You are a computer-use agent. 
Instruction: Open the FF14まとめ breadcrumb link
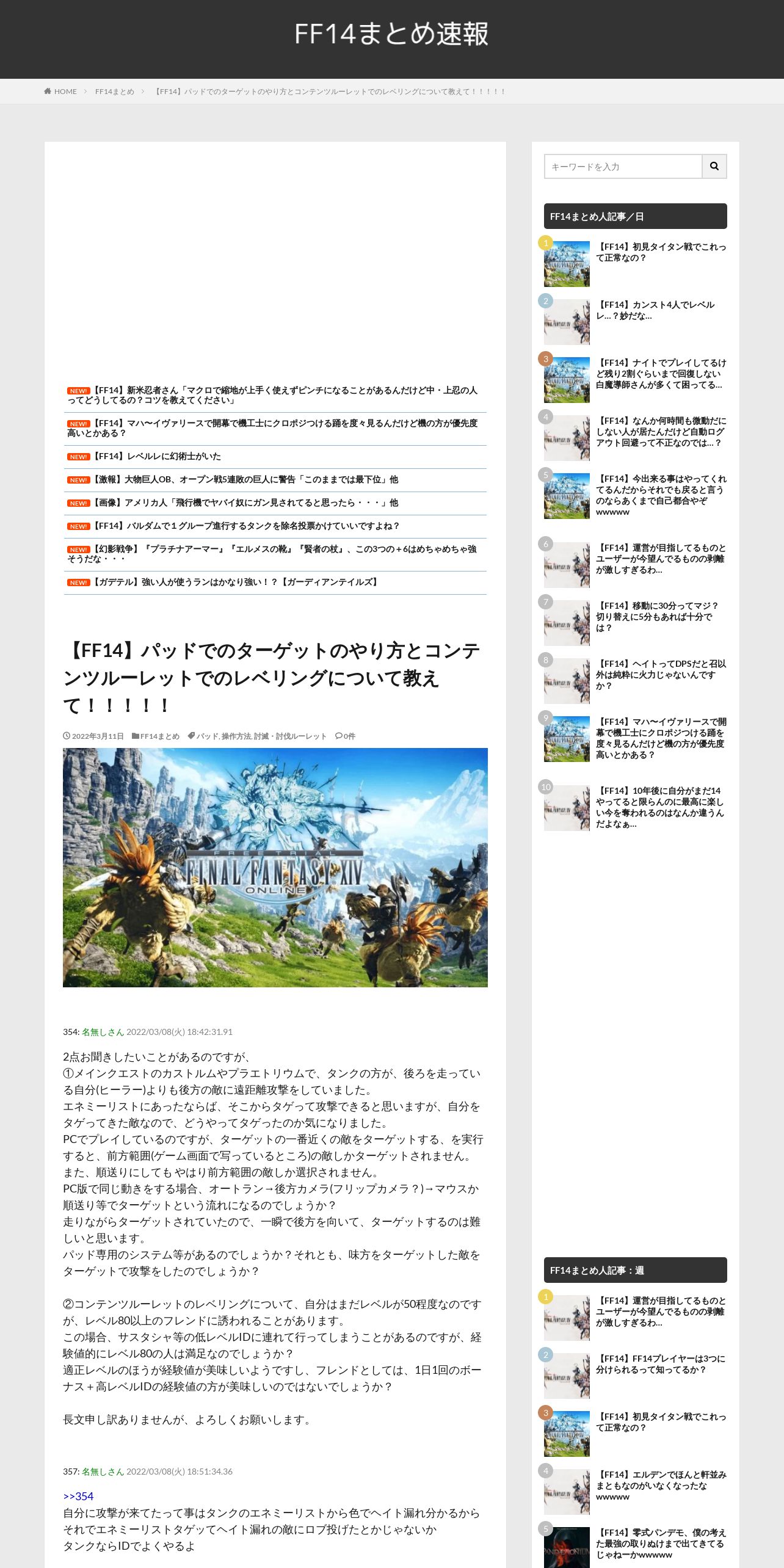coord(114,92)
